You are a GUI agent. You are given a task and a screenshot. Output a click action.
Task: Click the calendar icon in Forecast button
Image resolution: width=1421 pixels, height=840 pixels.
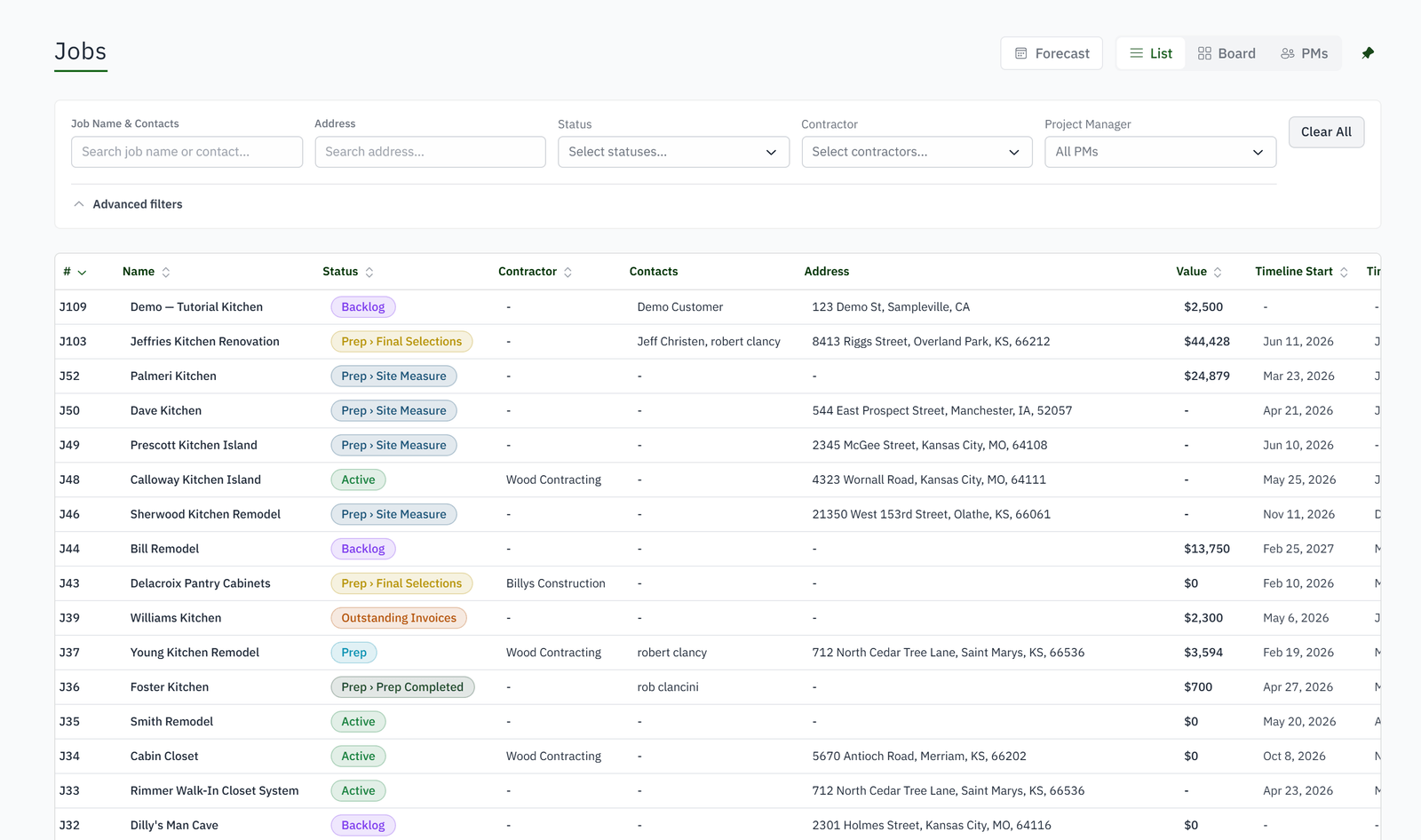click(1021, 53)
